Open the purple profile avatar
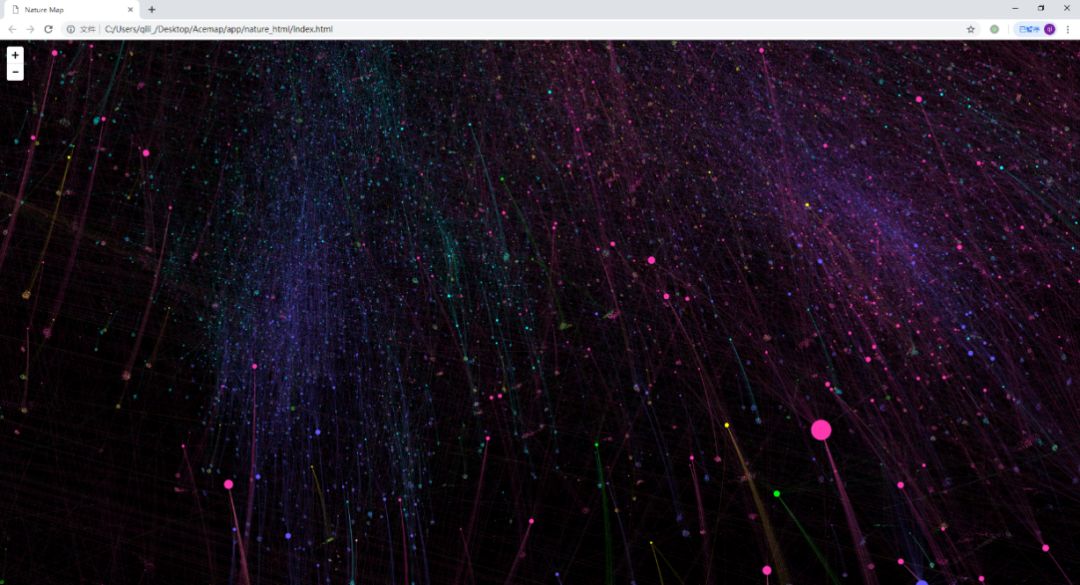This screenshot has height=585, width=1080. pos(1049,29)
